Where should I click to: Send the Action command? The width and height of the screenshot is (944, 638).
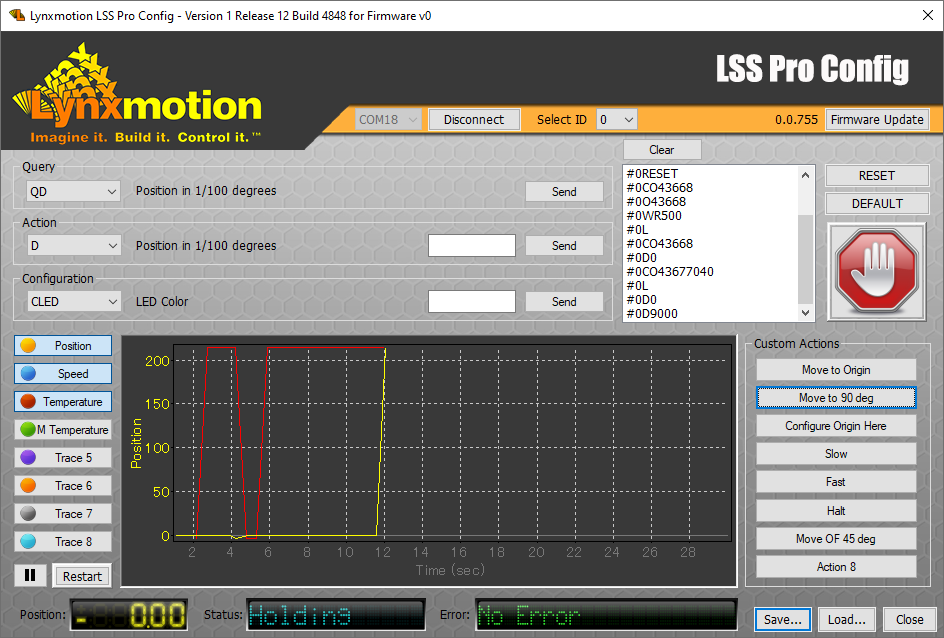click(x=564, y=246)
